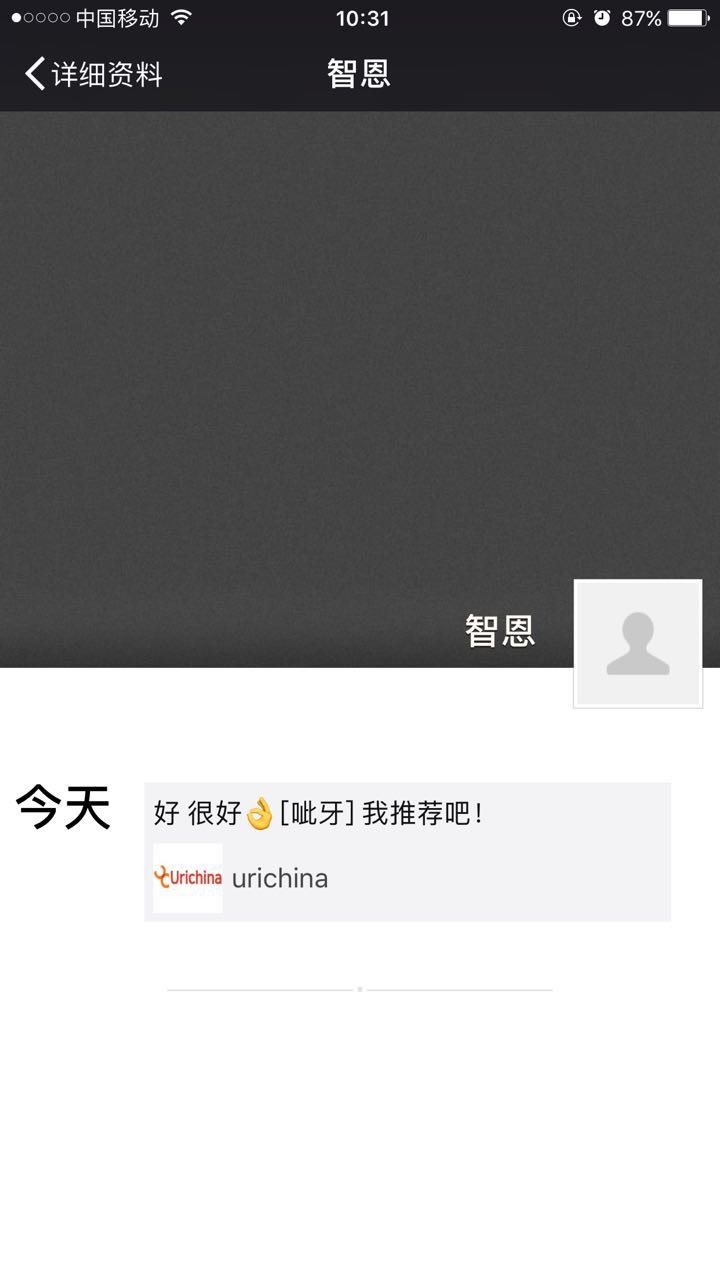
Task: Tap the end-of-list divider dot
Action: (x=360, y=989)
